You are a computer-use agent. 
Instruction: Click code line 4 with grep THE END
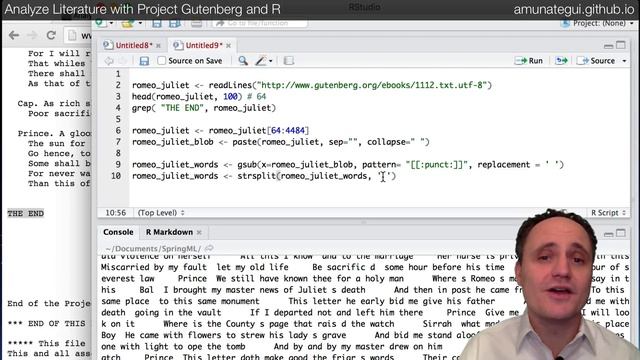(x=204, y=108)
